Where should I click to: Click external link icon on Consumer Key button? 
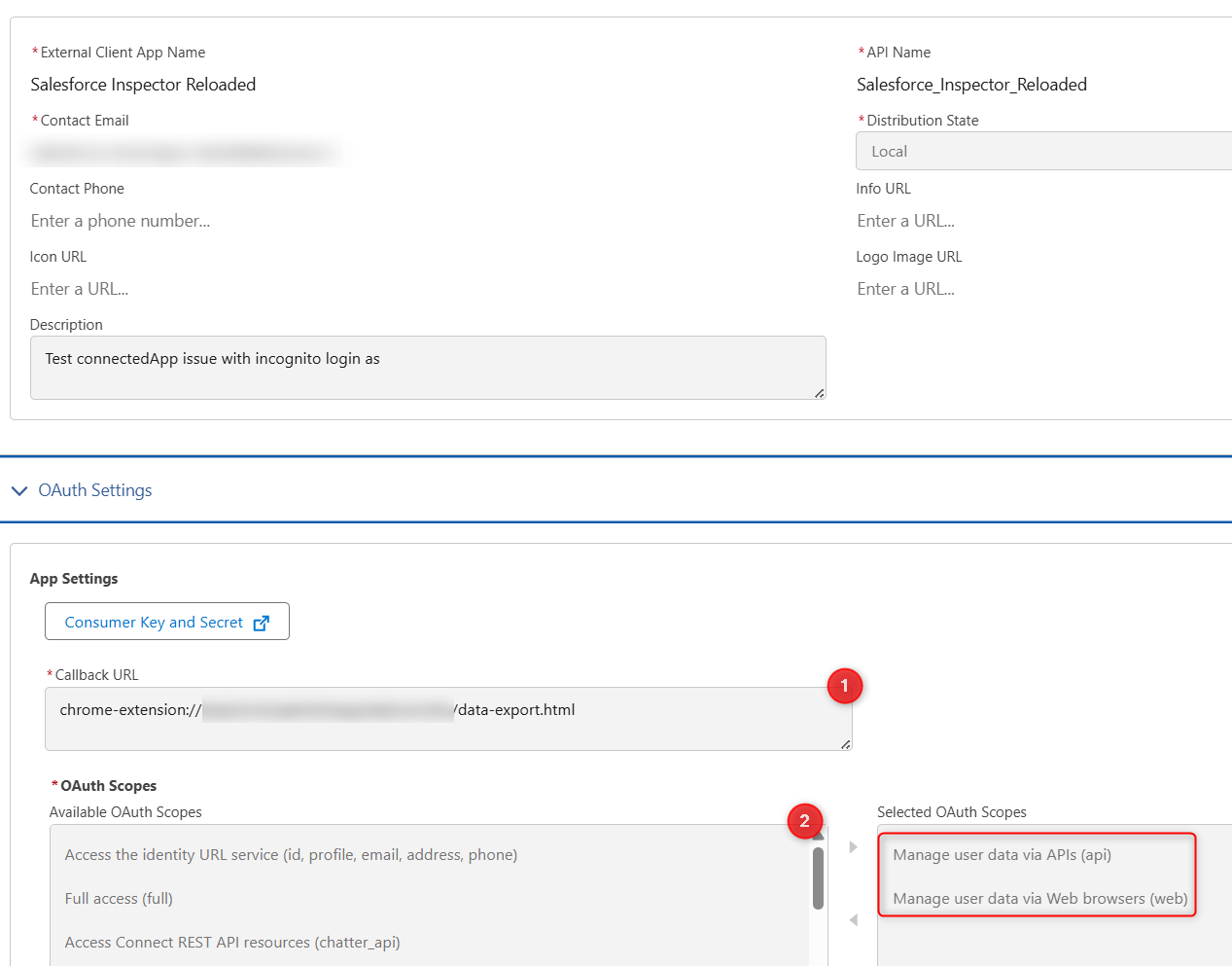point(261,623)
